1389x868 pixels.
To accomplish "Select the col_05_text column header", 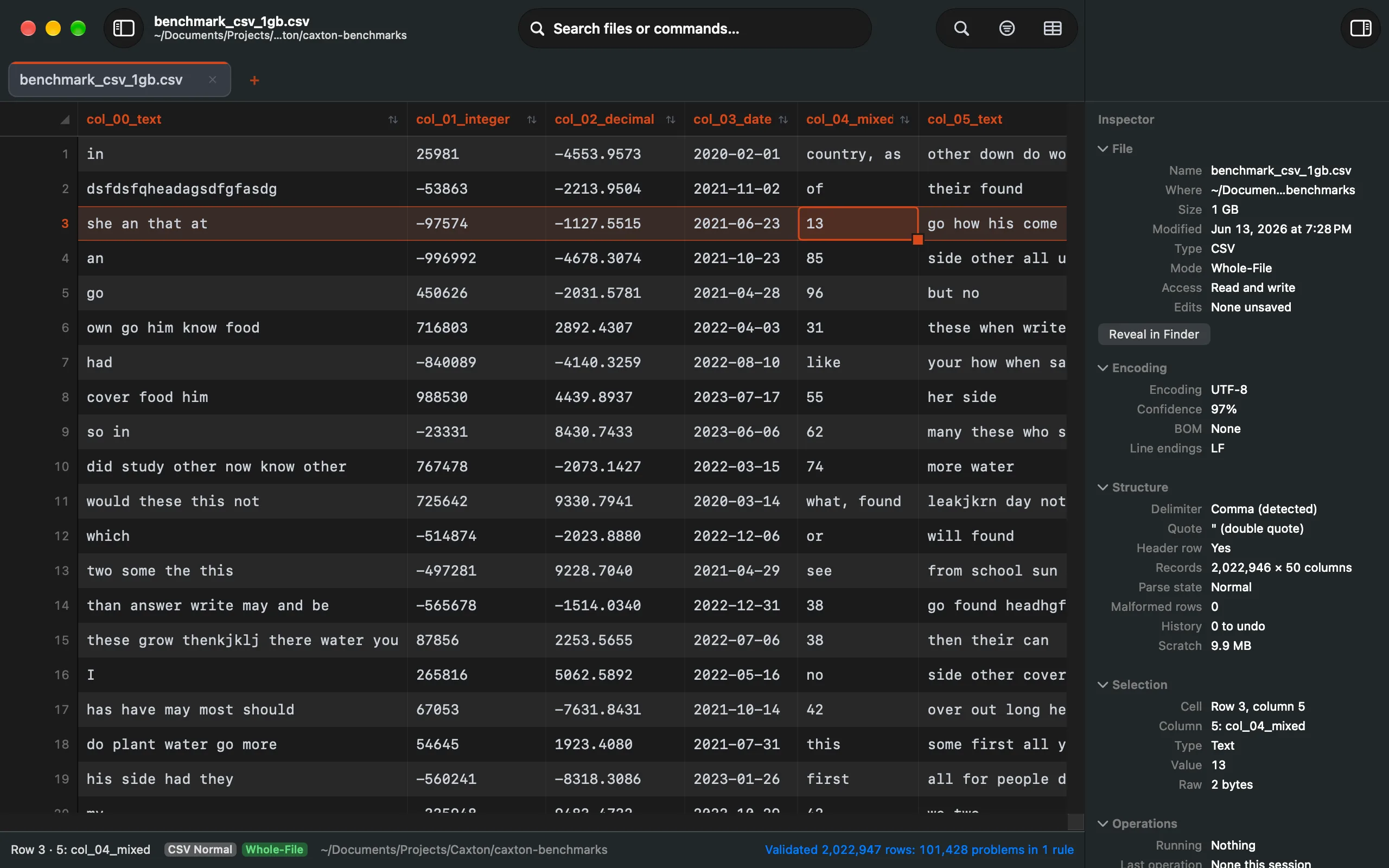I will tap(993, 119).
